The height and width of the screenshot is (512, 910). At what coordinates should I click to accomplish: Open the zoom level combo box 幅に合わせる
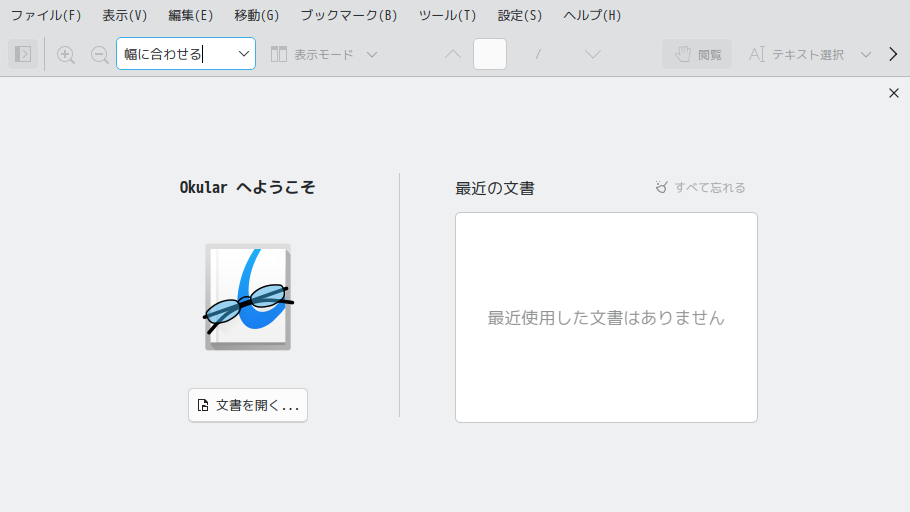[186, 53]
